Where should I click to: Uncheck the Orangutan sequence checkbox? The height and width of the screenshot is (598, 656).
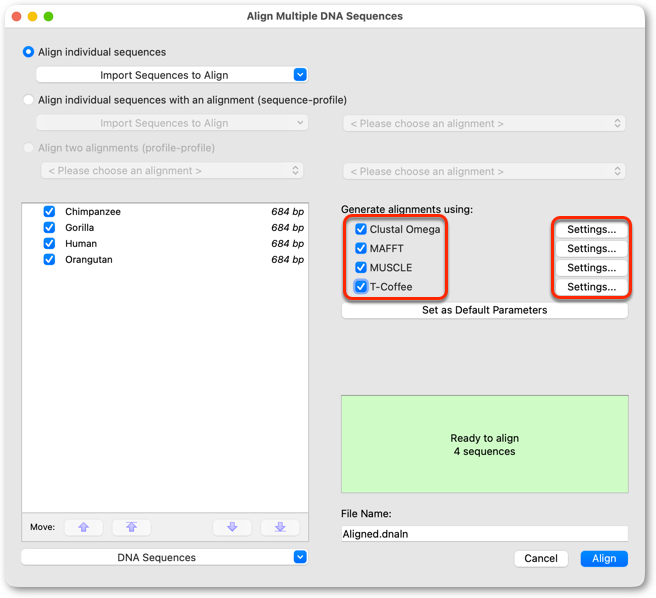[49, 259]
